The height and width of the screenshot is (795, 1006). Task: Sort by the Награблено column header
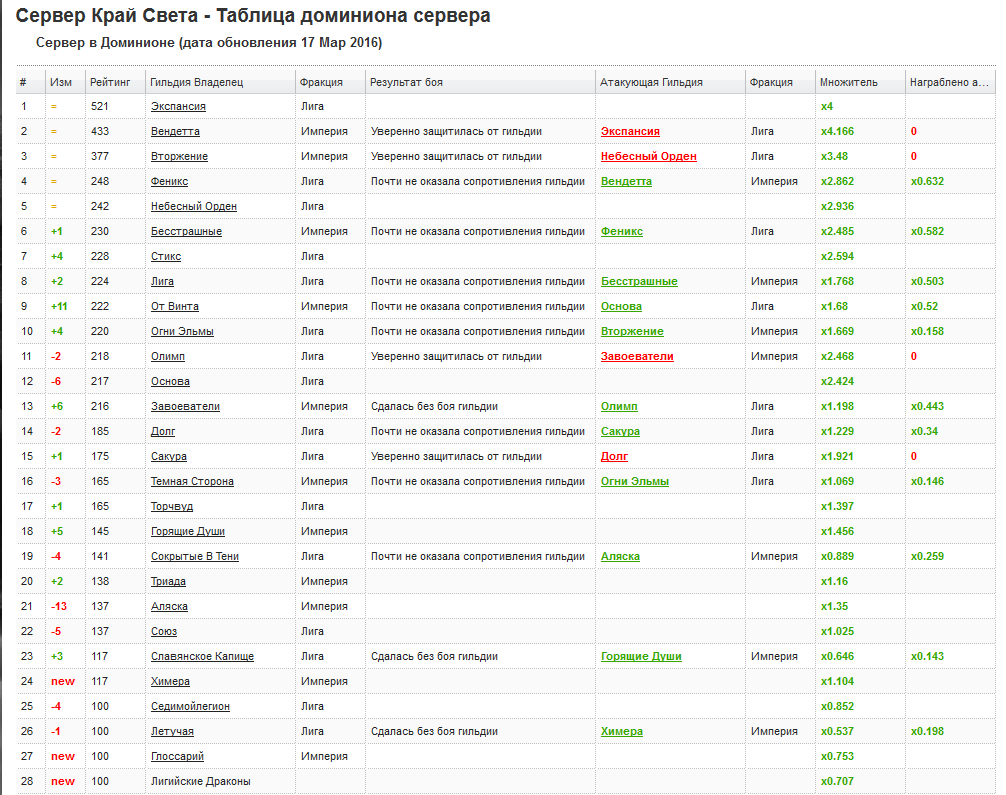[x=950, y=82]
